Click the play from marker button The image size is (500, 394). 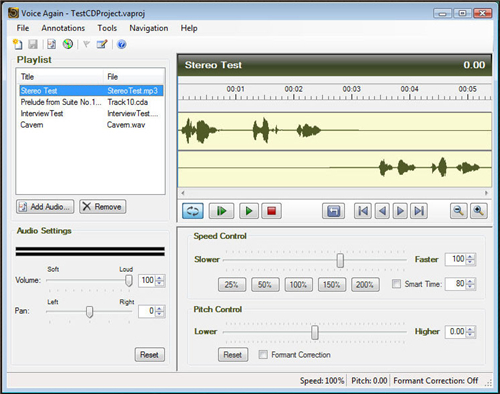point(221,211)
